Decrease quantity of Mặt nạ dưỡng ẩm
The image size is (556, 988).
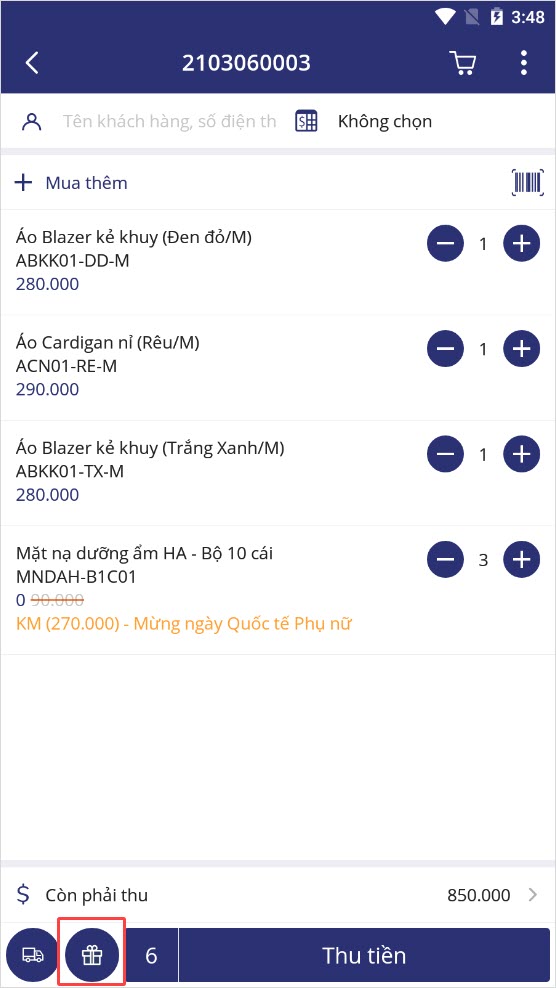tap(446, 560)
